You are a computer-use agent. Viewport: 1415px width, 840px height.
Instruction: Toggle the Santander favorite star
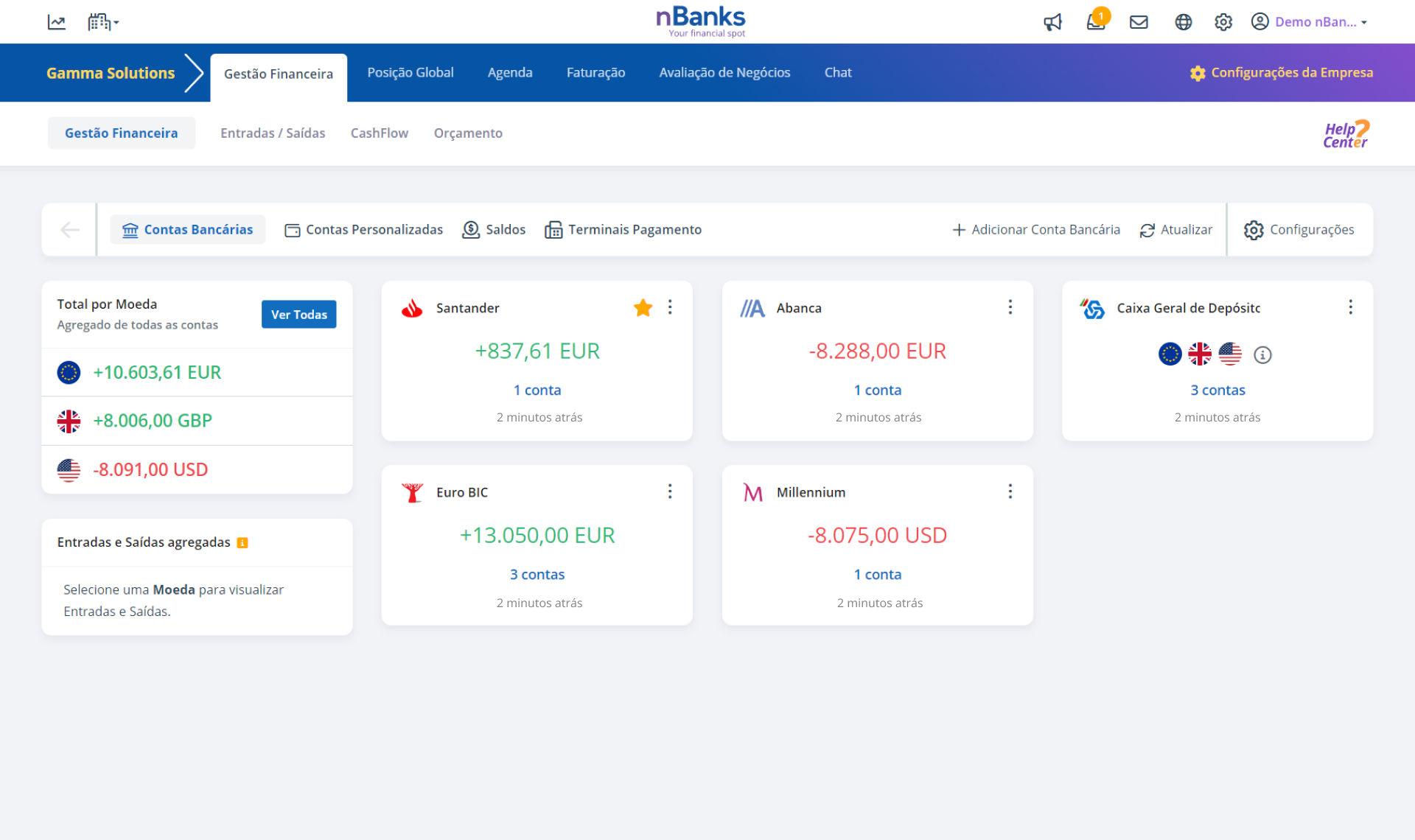click(x=643, y=308)
